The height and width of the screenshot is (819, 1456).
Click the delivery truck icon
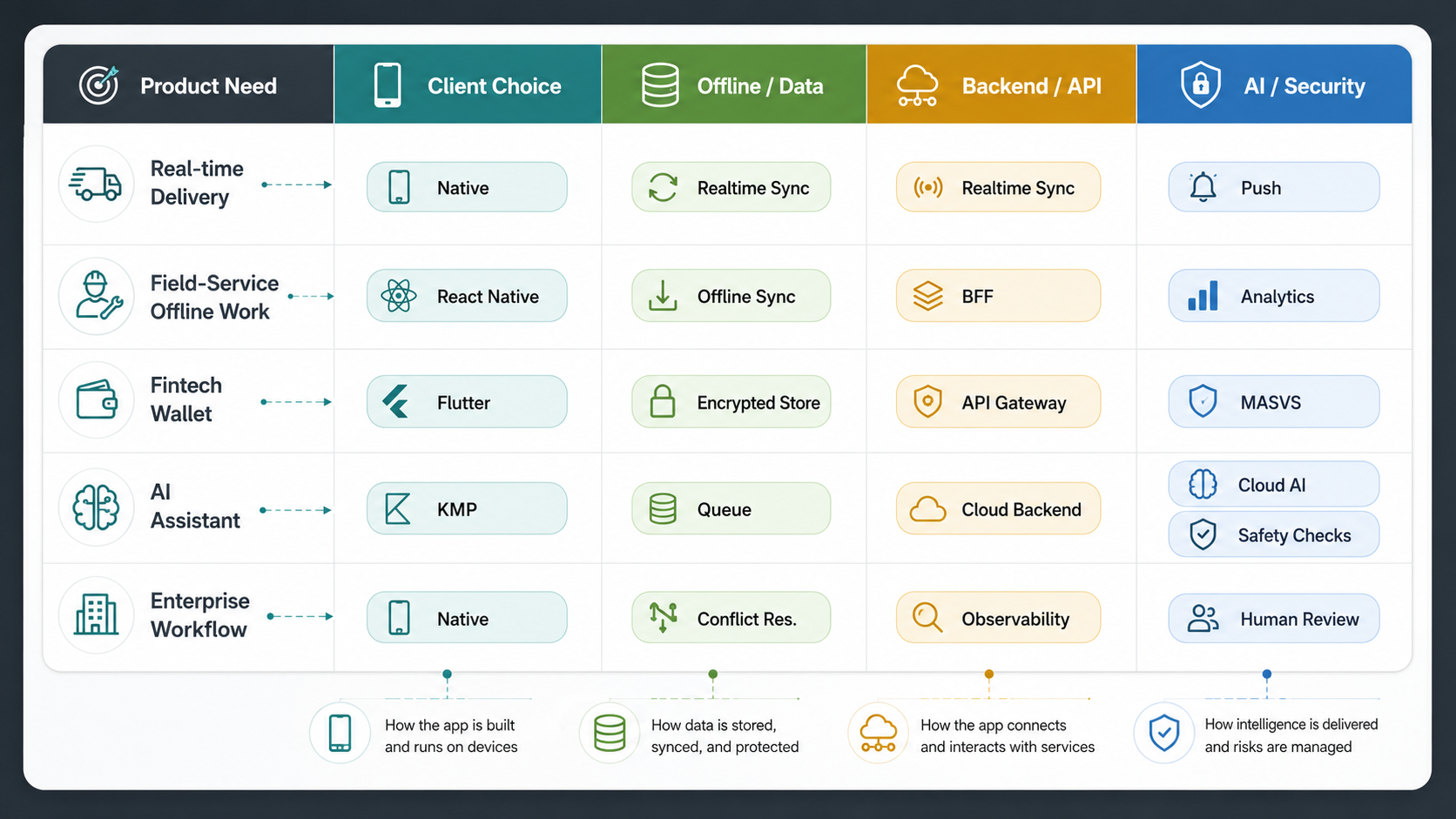(96, 184)
